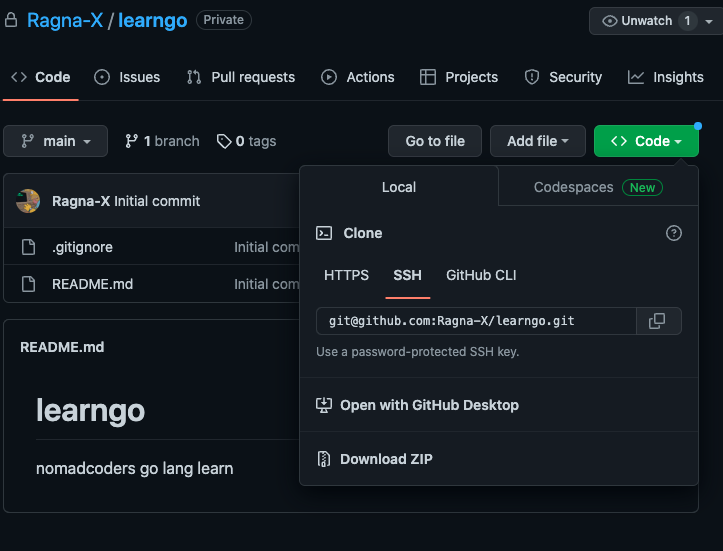This screenshot has width=723, height=551.
Task: Open the Initial commit message by Ragna-X
Action: [x=157, y=201]
